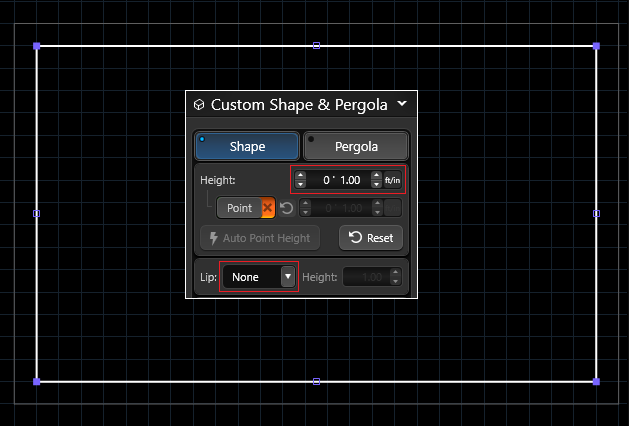Click the cube icon in panel header
Screen dimensions: 629x426
199,104
